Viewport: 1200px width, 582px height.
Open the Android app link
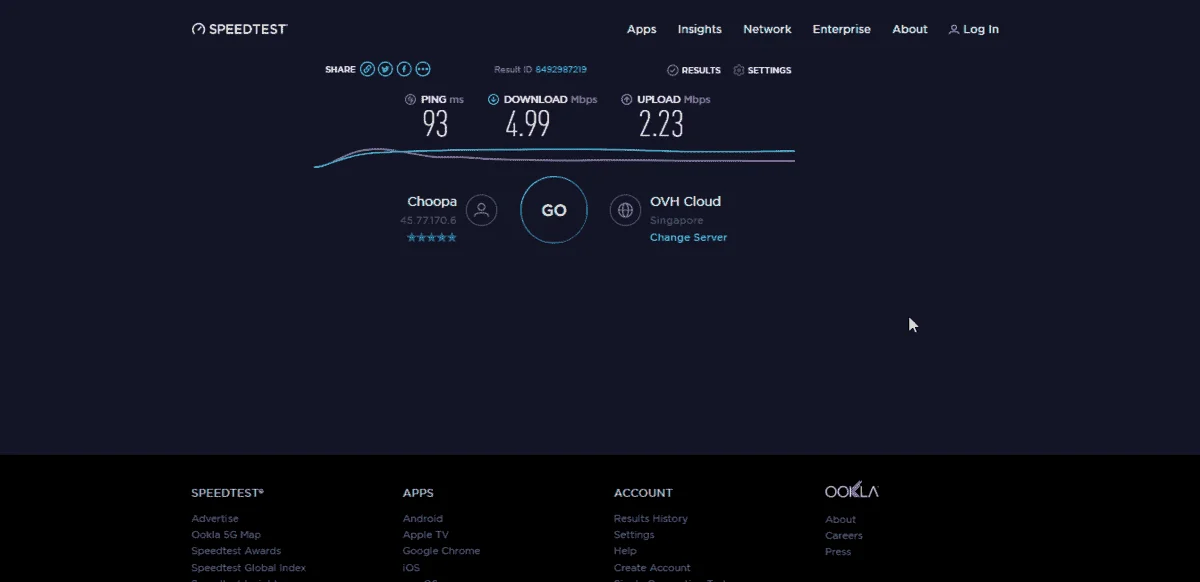coord(423,518)
